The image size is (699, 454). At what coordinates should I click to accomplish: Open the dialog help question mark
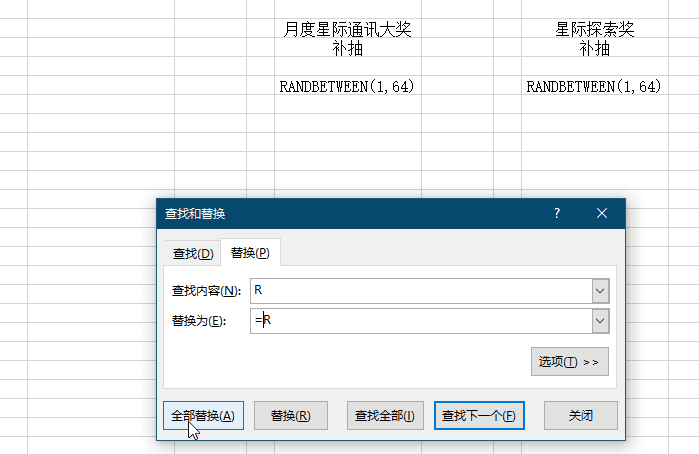tap(557, 213)
